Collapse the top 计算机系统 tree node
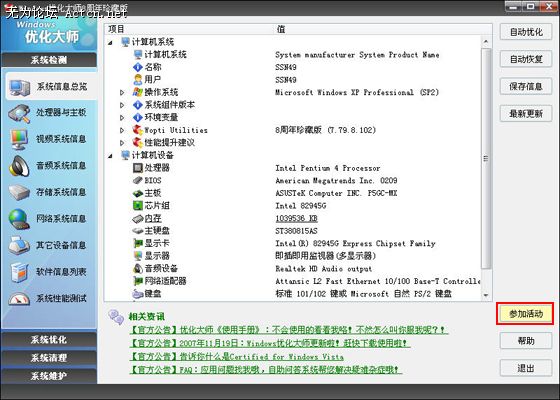The image size is (560, 400). [x=110, y=42]
